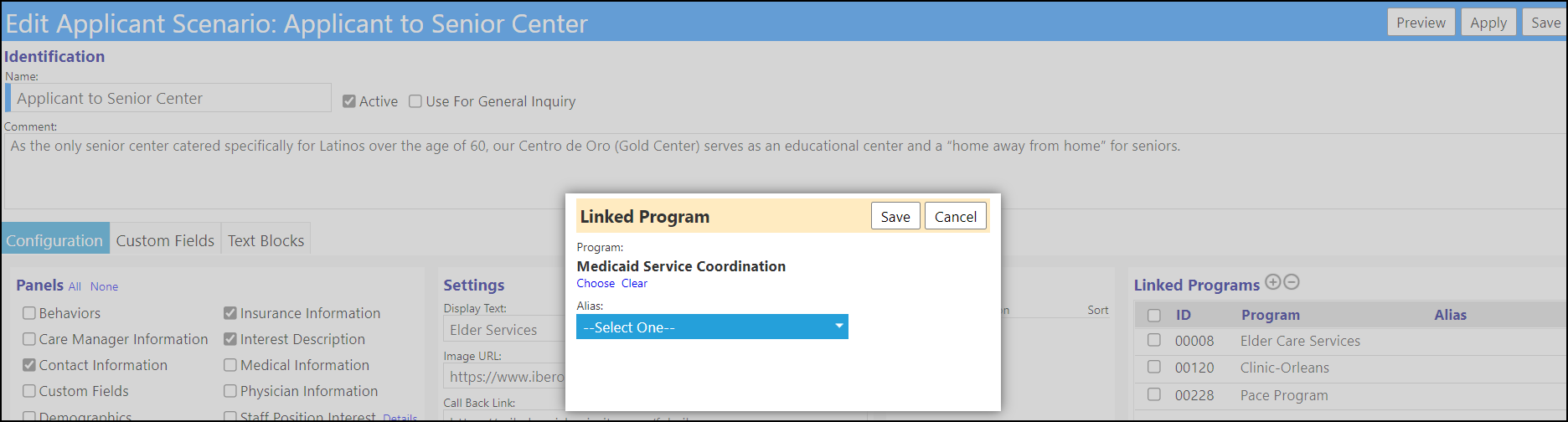Remove linked program with minus icon
Viewport: 1568px width, 422px height.
(x=1292, y=282)
